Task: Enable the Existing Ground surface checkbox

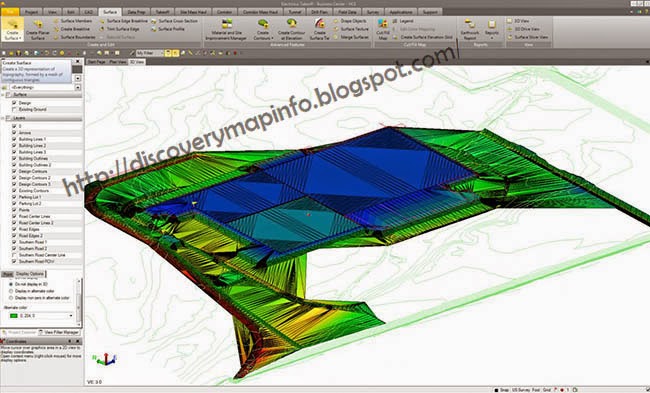Action: (x=15, y=109)
